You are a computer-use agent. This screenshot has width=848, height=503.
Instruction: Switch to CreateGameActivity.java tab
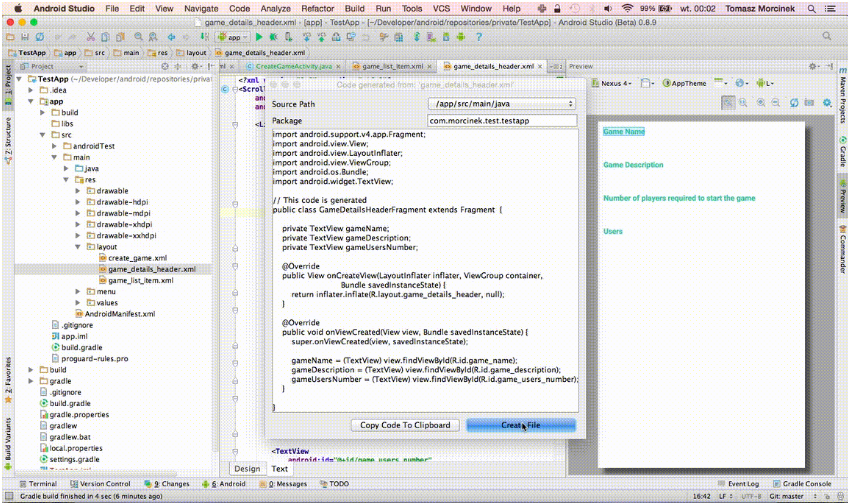[x=293, y=66]
